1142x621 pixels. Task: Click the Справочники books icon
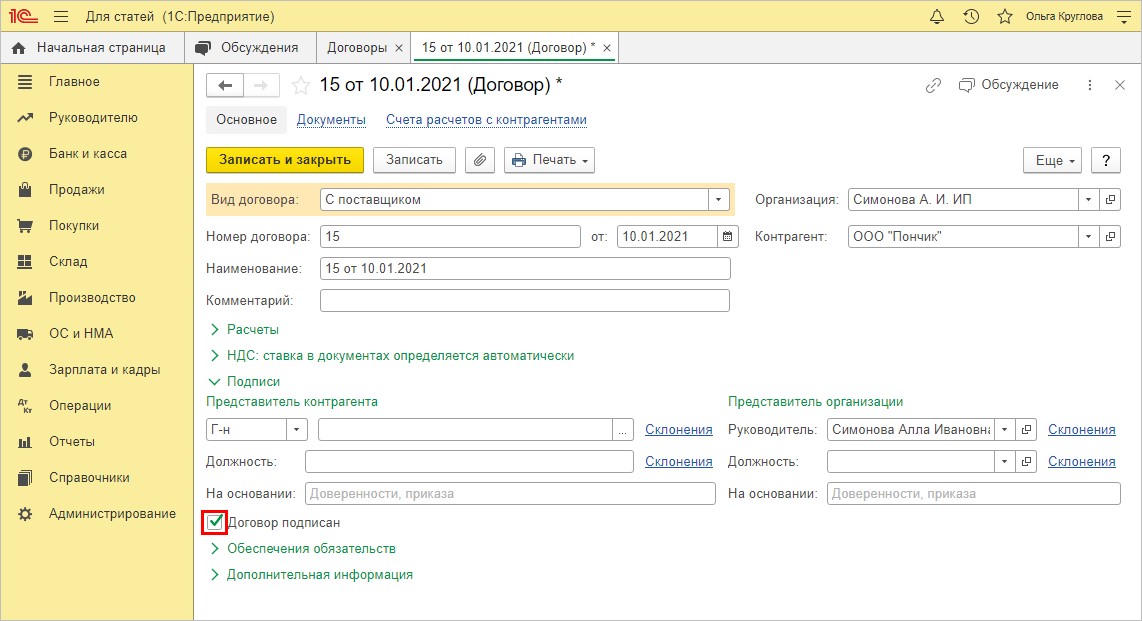pyautogui.click(x=25, y=478)
